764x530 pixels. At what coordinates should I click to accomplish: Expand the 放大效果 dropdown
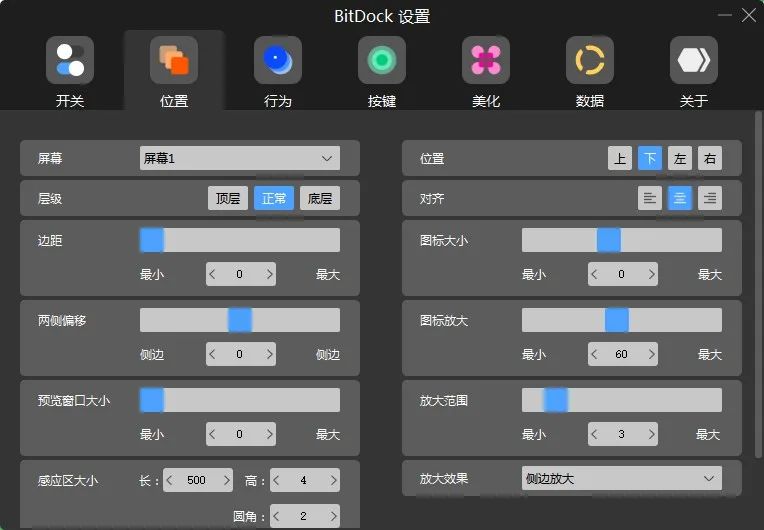621,479
